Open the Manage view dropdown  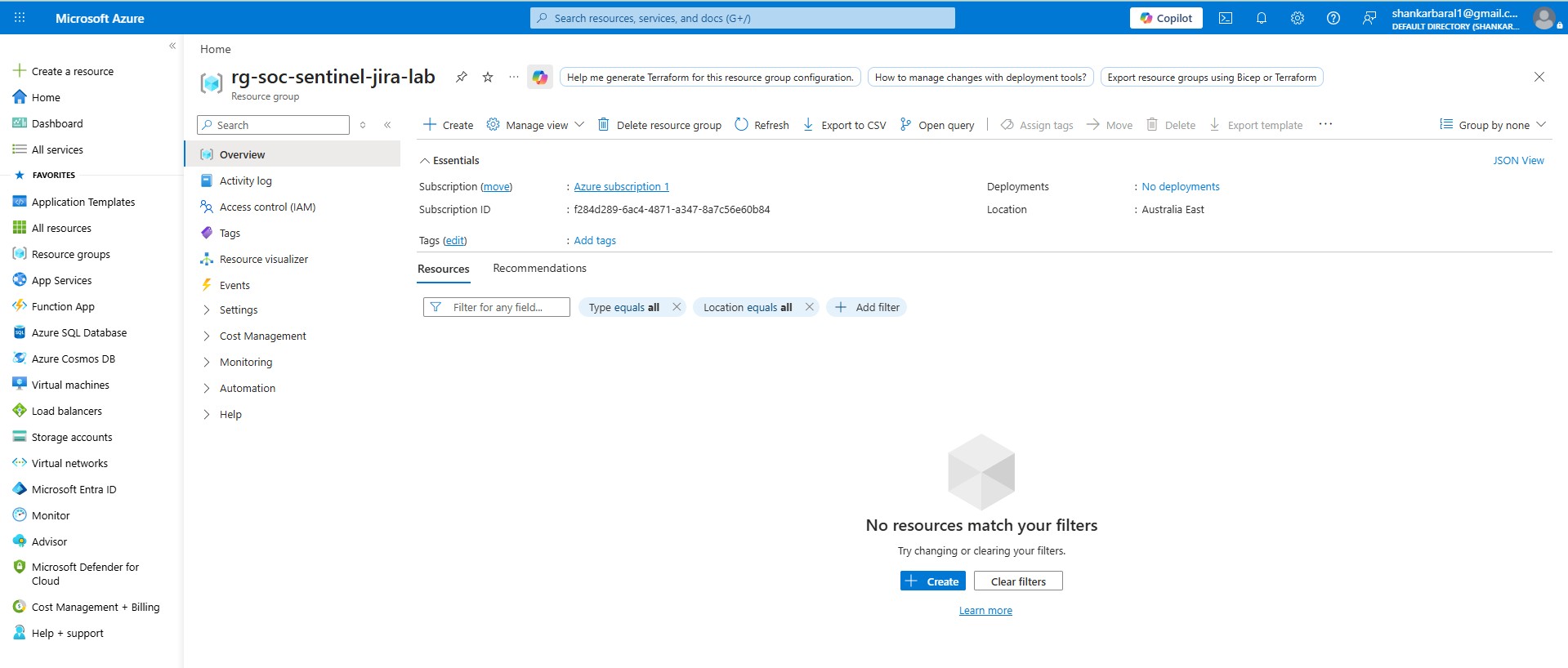click(x=536, y=125)
